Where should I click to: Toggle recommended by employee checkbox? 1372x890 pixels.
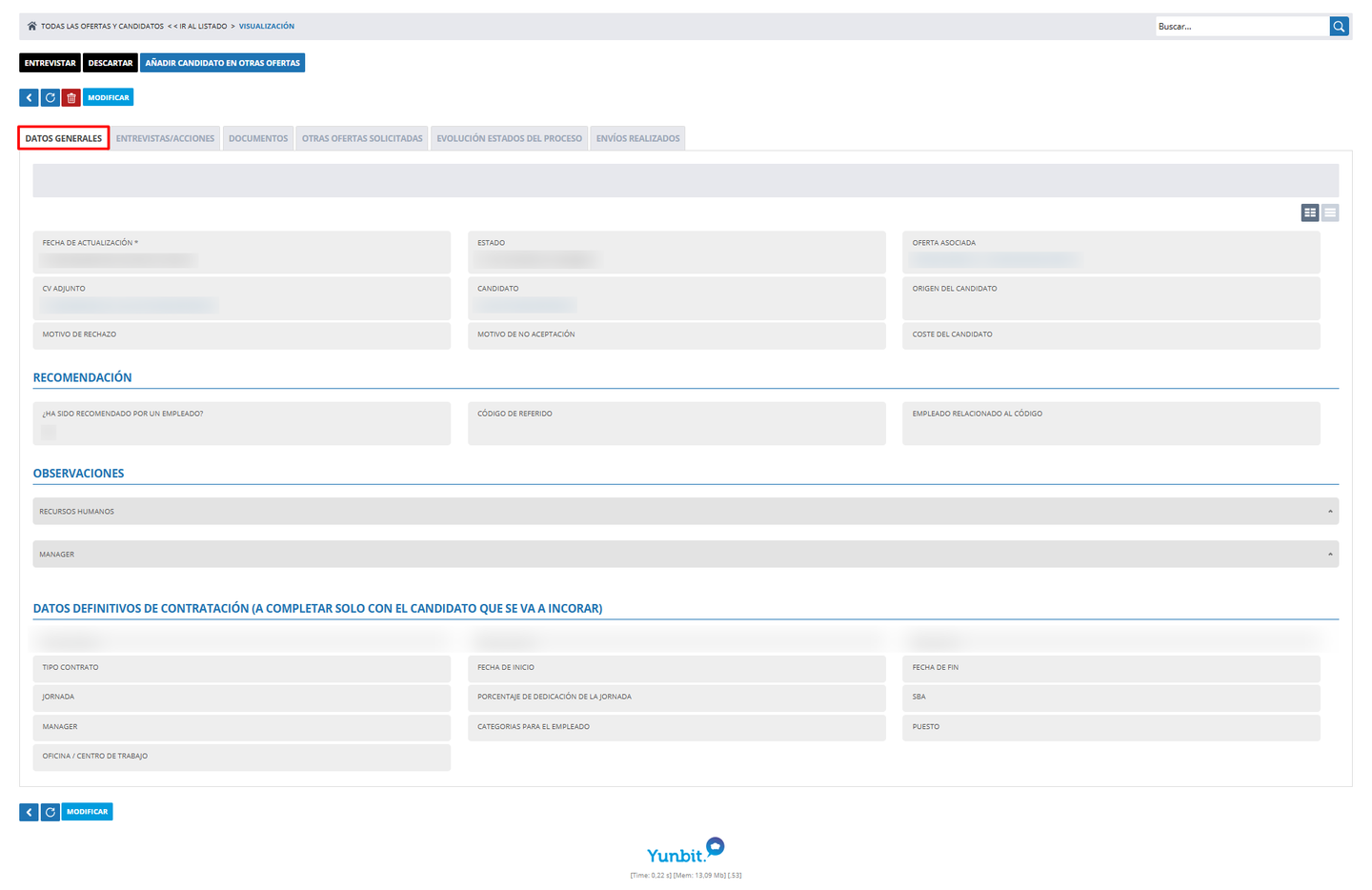[x=49, y=432]
